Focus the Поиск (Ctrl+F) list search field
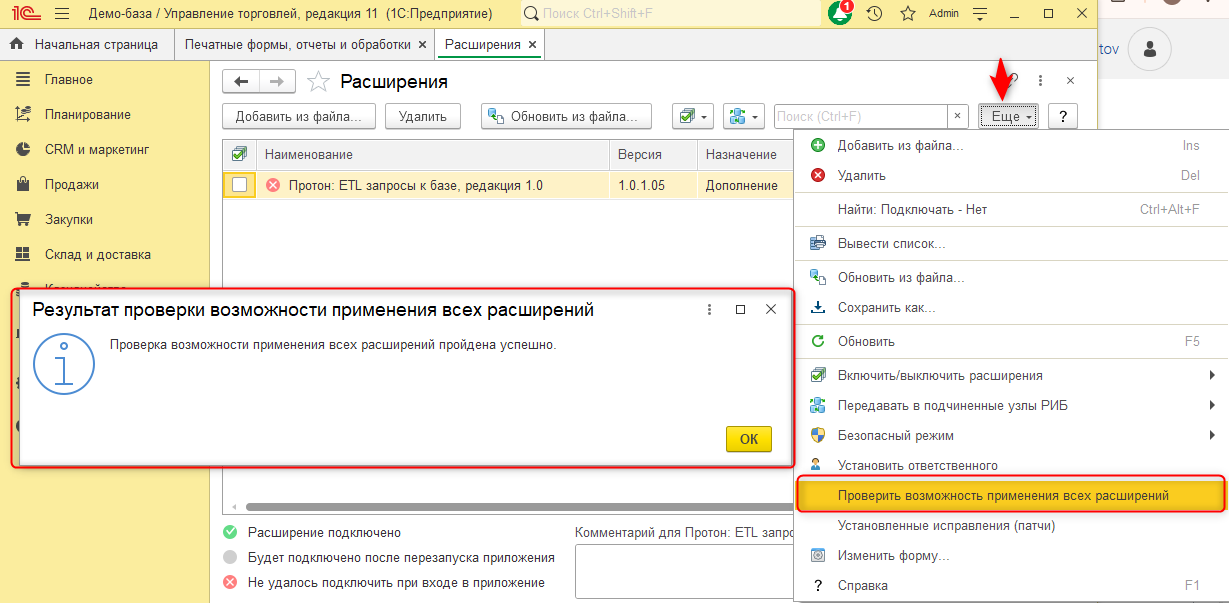The height and width of the screenshot is (603, 1229). [x=860, y=116]
